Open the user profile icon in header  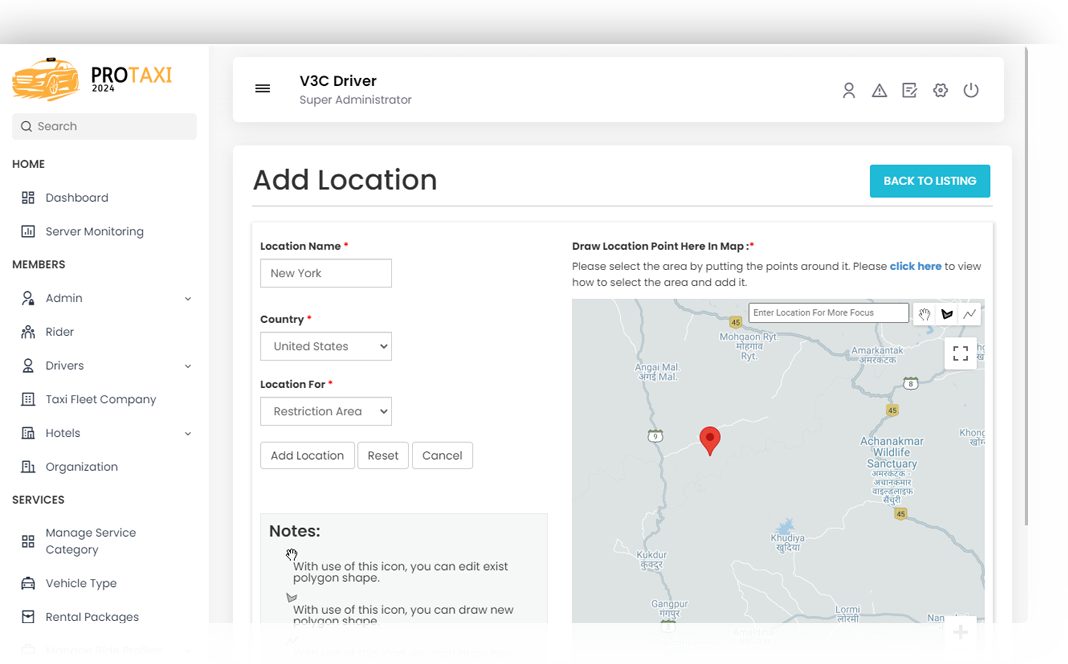point(849,91)
